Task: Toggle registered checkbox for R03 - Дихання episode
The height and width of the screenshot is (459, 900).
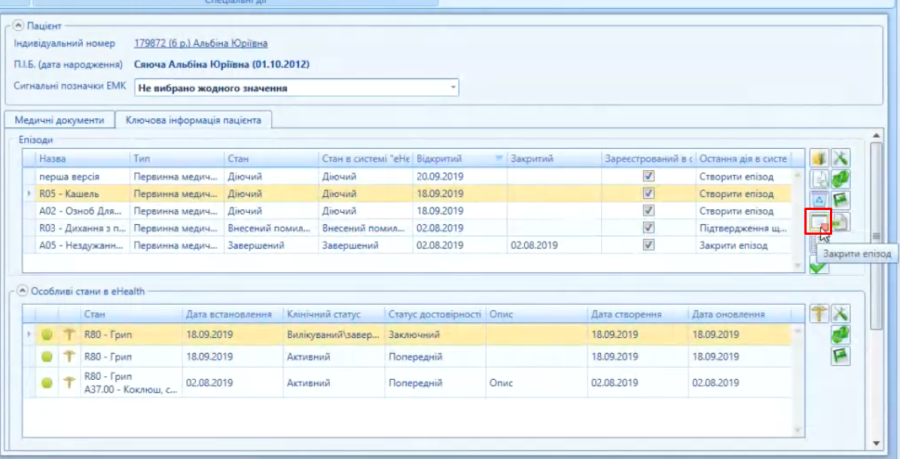Action: coord(649,228)
